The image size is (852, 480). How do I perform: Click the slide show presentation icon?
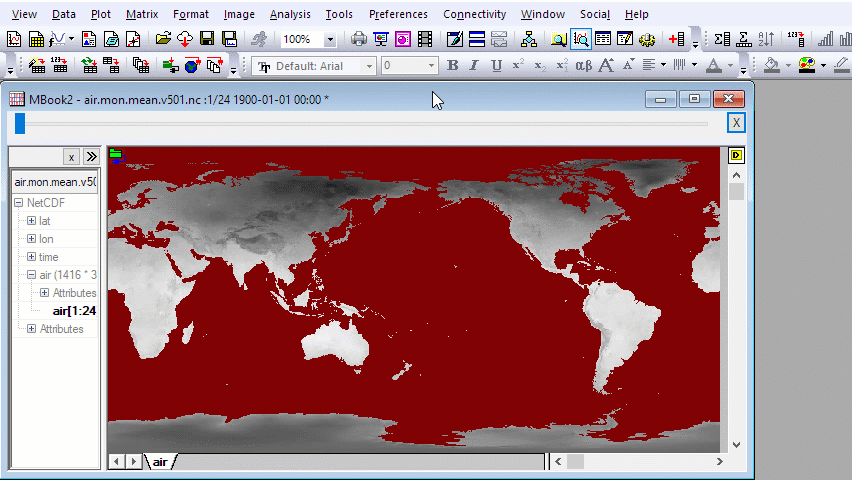click(381, 39)
